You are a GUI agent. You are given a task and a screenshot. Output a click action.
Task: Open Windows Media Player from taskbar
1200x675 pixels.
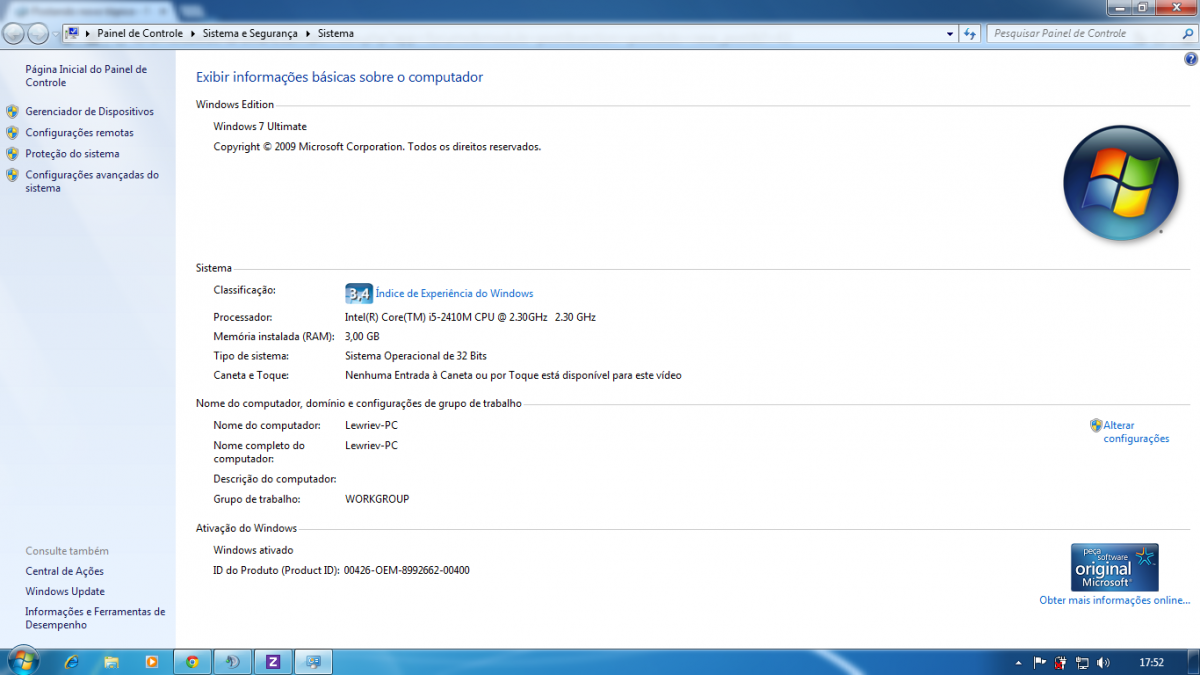click(152, 662)
